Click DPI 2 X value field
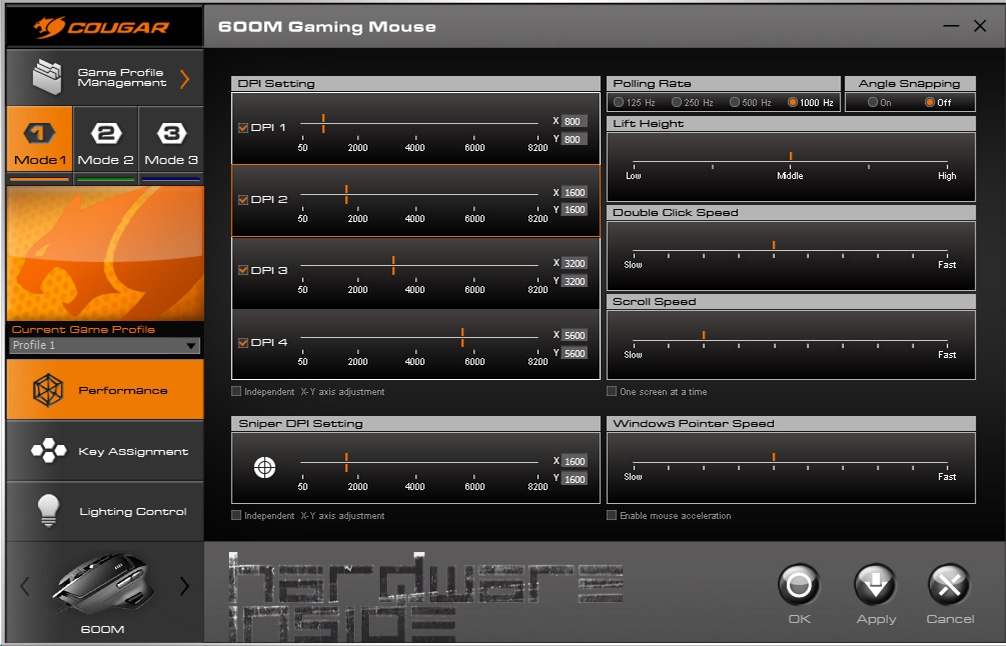The height and width of the screenshot is (646, 1006). [x=574, y=192]
